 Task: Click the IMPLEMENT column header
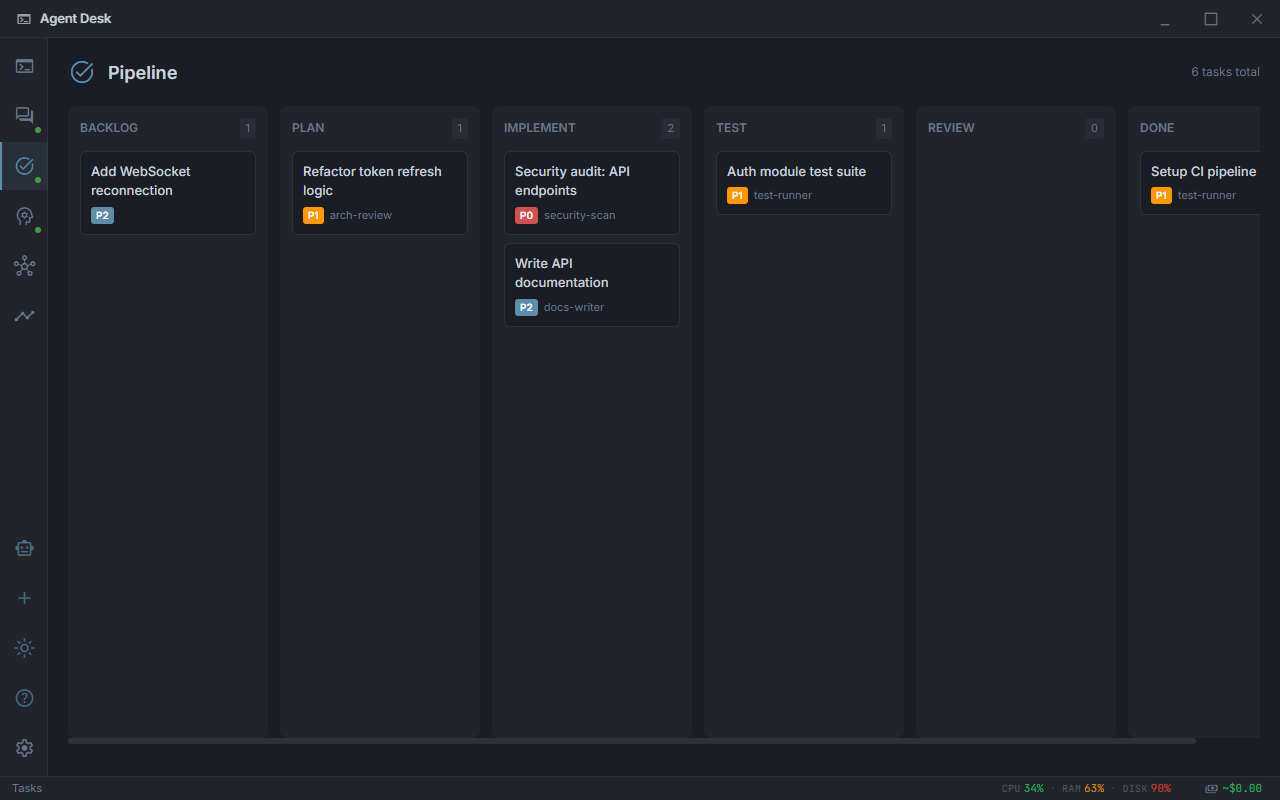(540, 128)
